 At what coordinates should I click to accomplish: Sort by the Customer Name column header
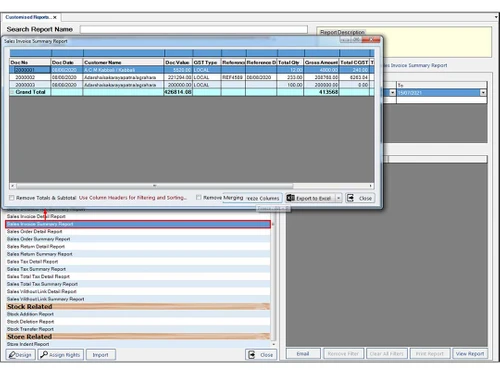pyautogui.click(x=123, y=62)
